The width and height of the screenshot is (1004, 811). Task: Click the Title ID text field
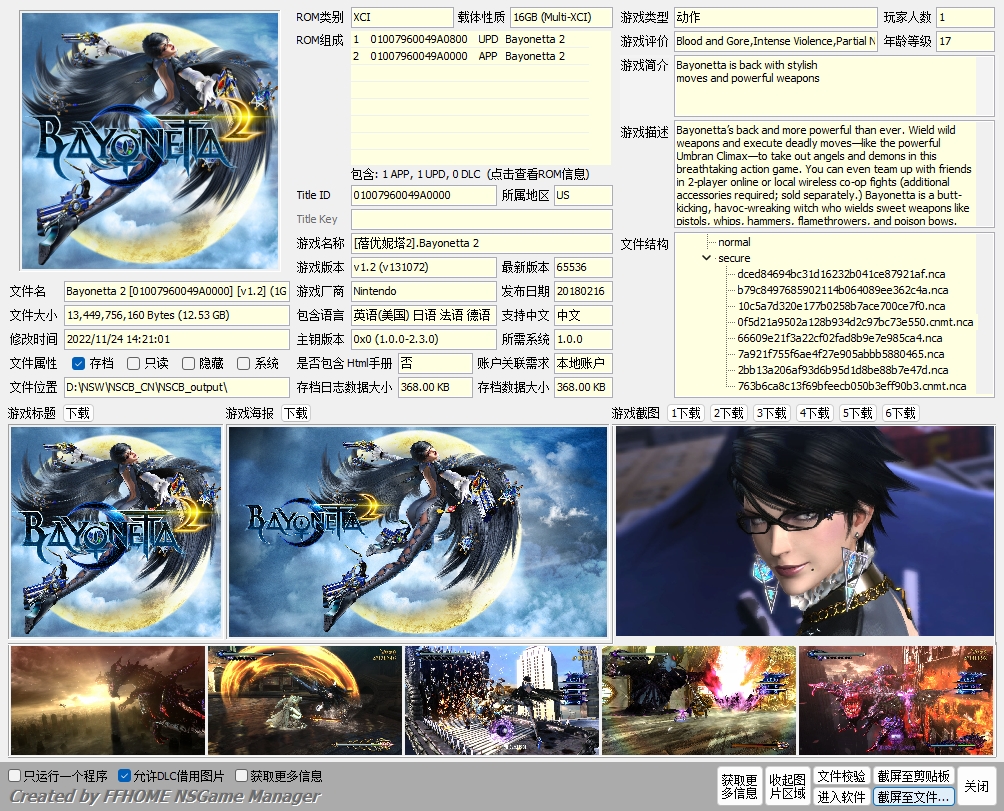coord(423,195)
